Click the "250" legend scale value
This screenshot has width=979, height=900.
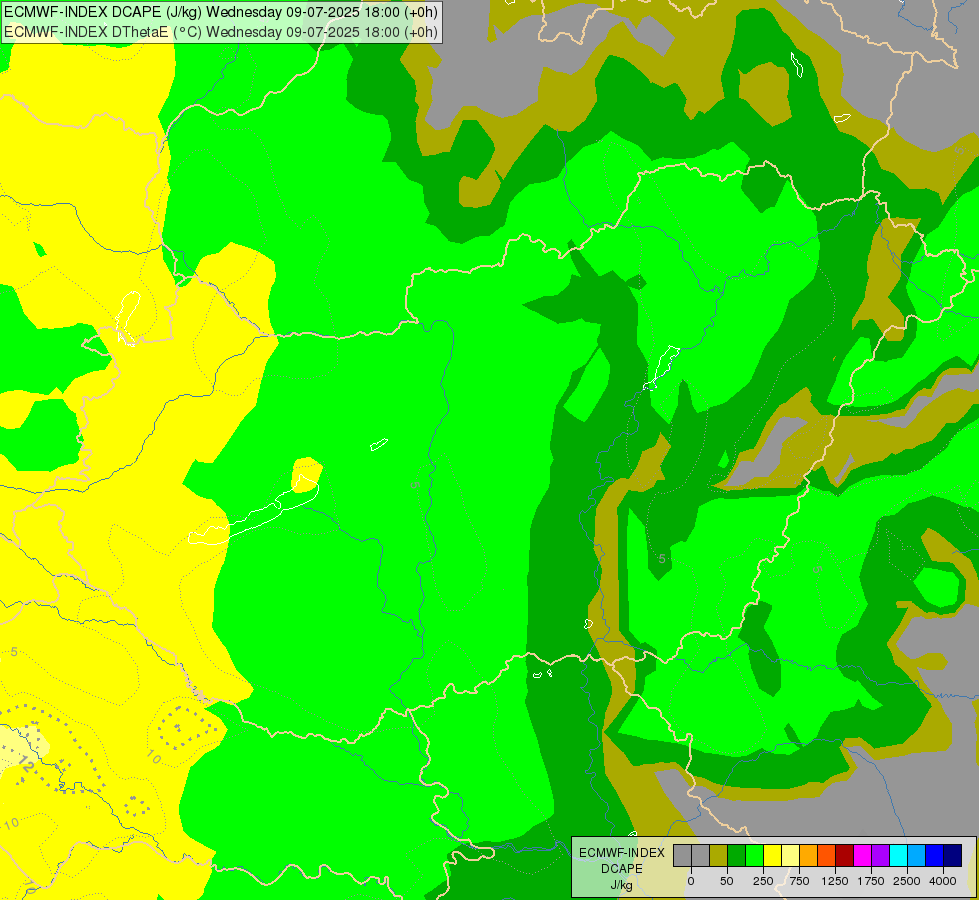(763, 881)
